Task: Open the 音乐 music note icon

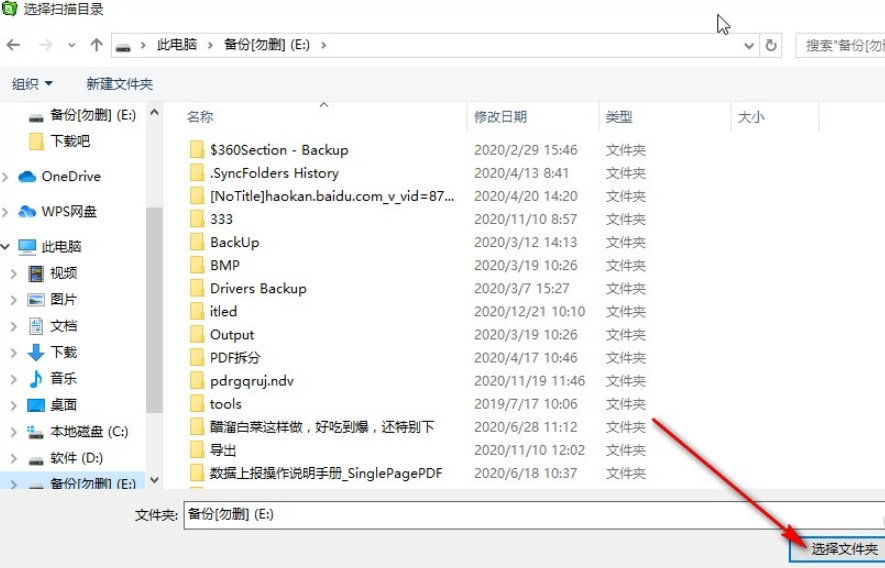Action: [36, 379]
